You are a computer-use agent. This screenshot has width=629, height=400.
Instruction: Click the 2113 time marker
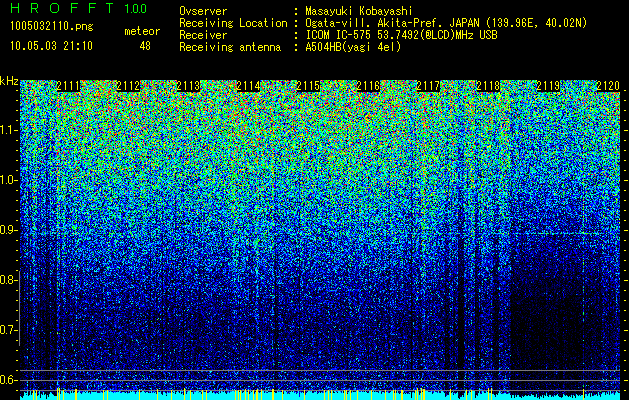(x=188, y=85)
